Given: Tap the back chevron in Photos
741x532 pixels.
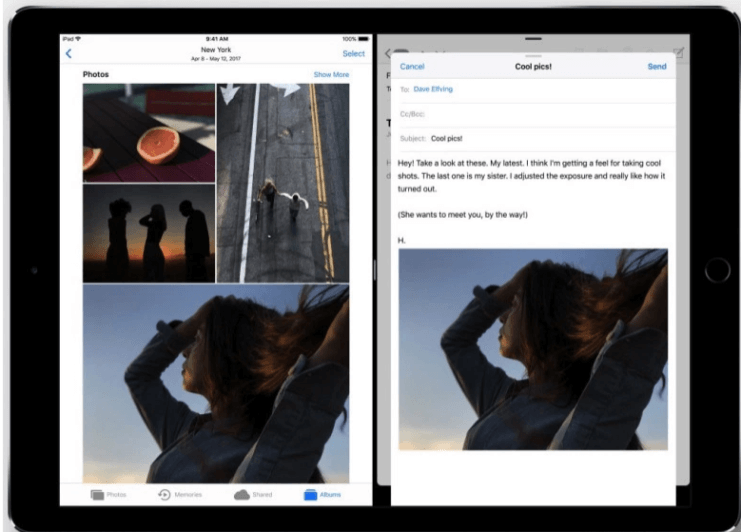Looking at the screenshot, I should [x=68, y=53].
